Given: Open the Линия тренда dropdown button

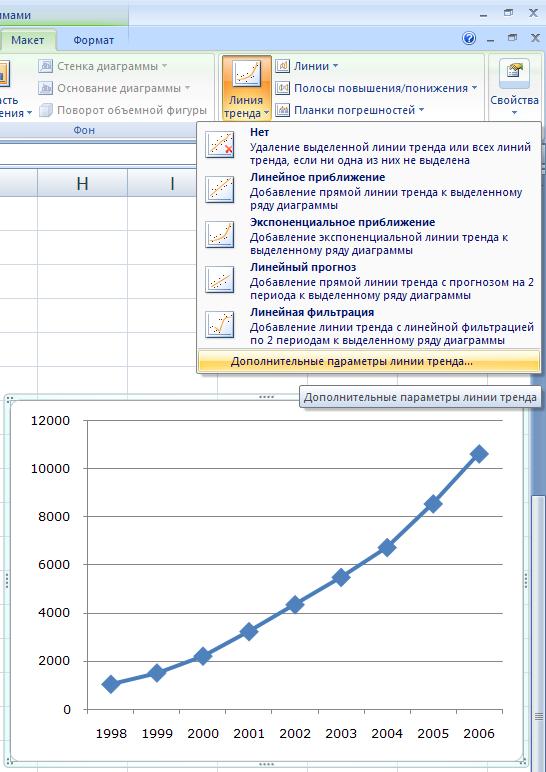Looking at the screenshot, I should (246, 88).
